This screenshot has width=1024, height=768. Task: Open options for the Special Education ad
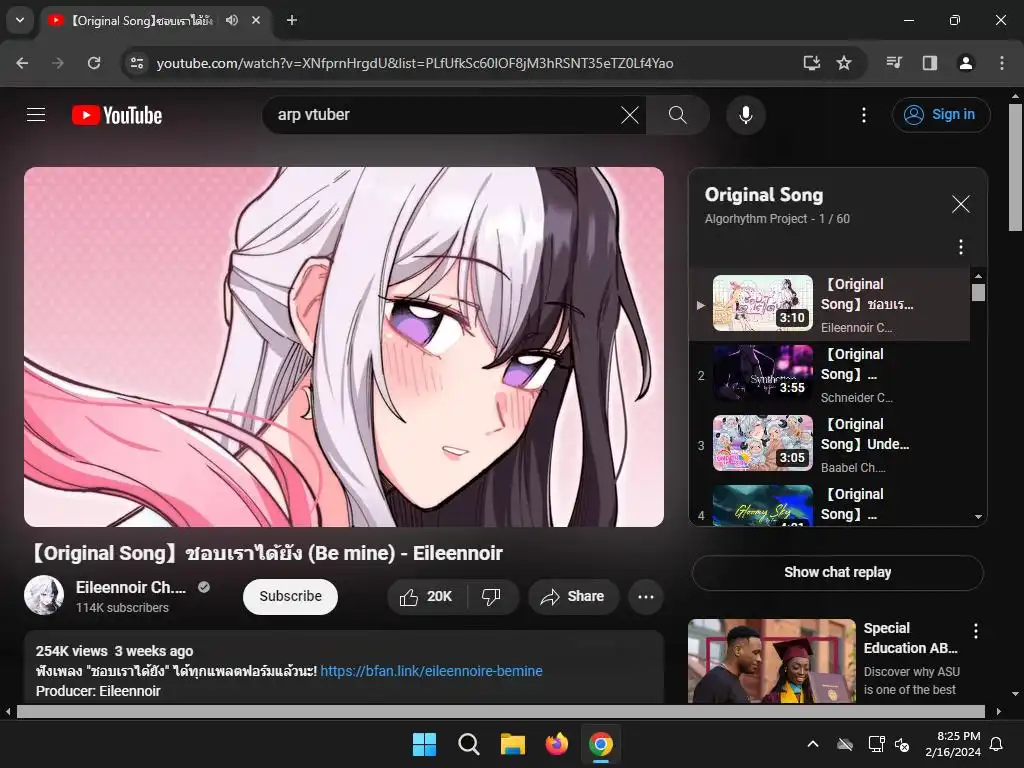coord(976,631)
